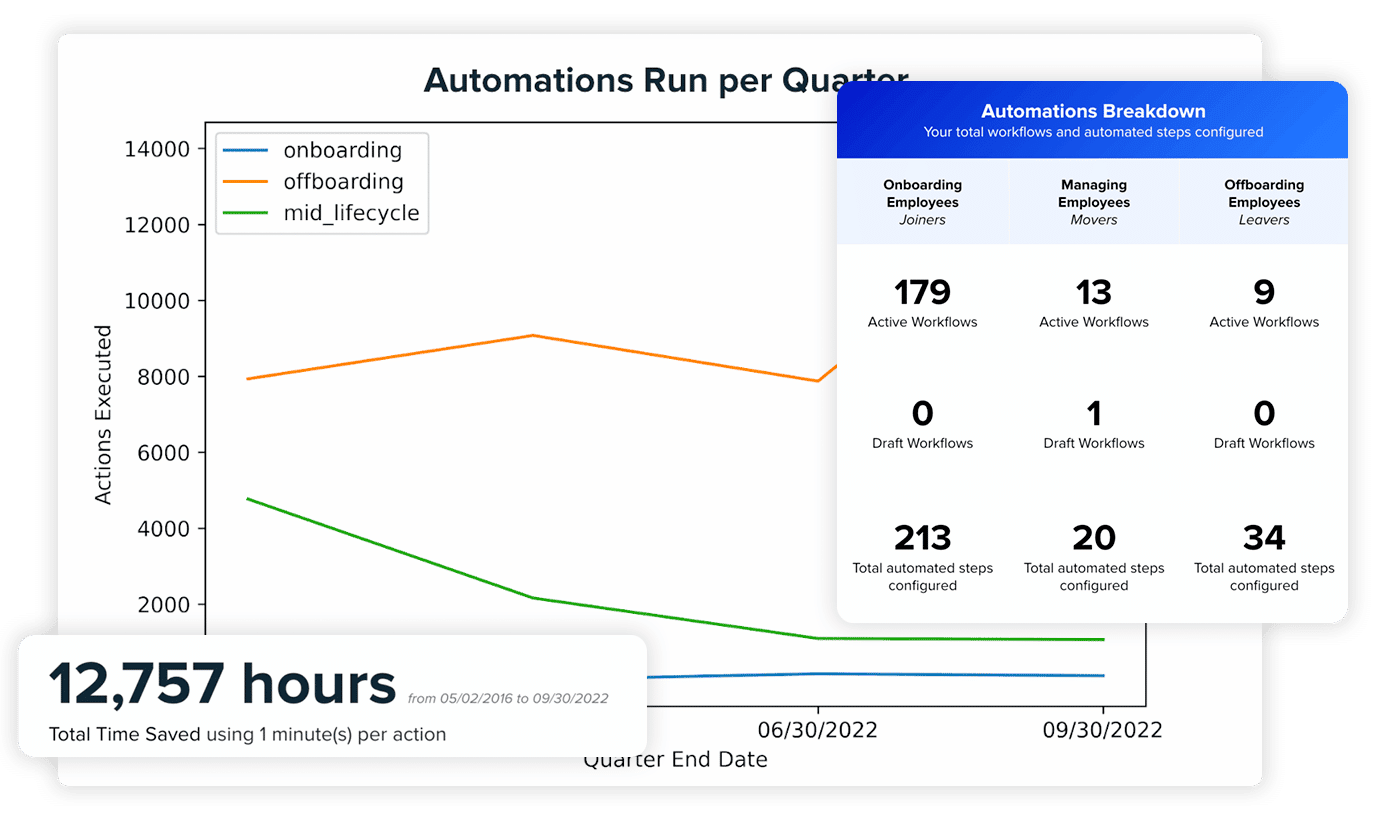Click the 213 total automated steps figure
1376x827 pixels.
click(x=922, y=538)
